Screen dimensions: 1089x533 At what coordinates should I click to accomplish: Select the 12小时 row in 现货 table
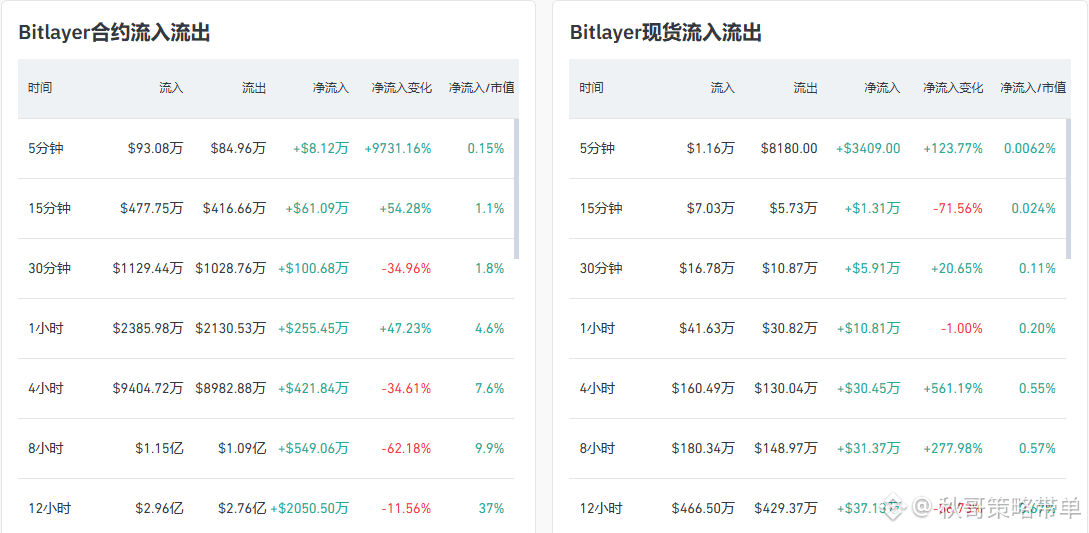click(x=817, y=506)
